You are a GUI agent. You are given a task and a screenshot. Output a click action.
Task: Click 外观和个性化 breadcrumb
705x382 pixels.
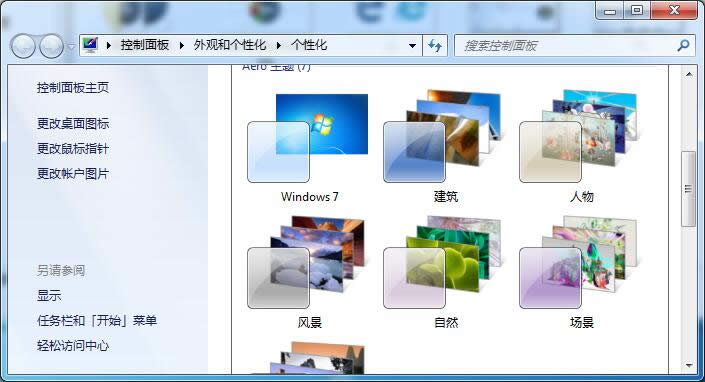coord(230,45)
